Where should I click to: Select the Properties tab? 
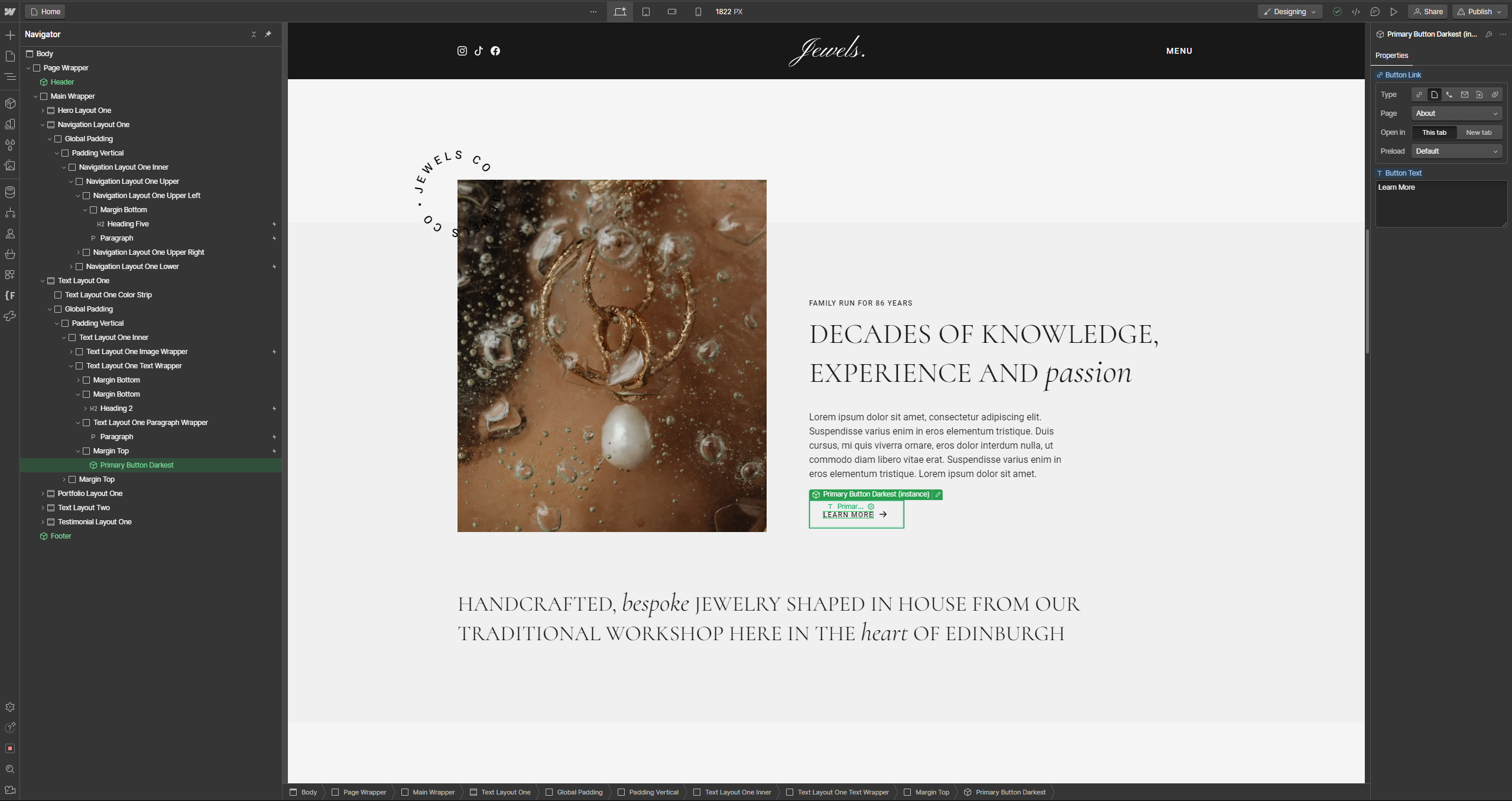(x=1391, y=56)
